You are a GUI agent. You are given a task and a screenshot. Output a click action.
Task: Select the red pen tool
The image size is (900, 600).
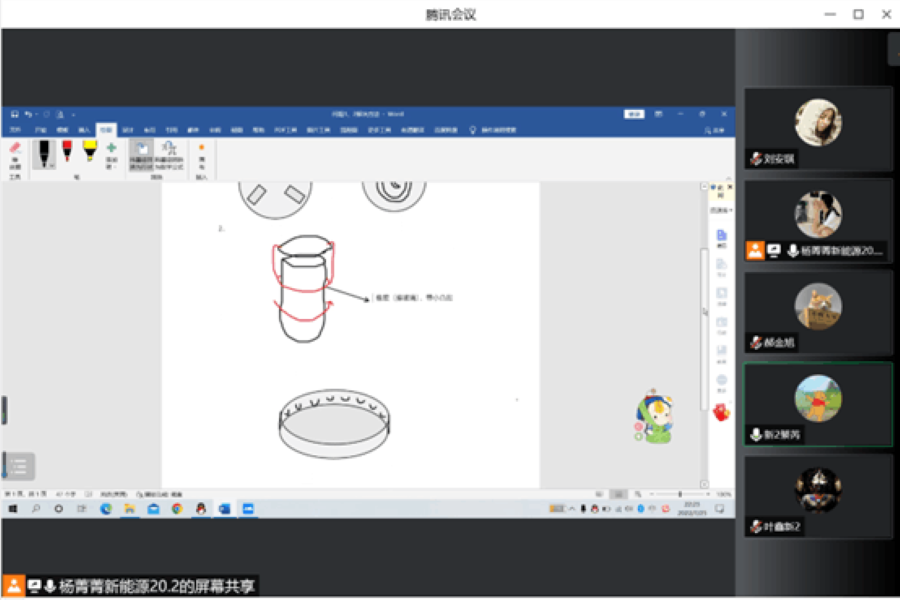click(67, 153)
